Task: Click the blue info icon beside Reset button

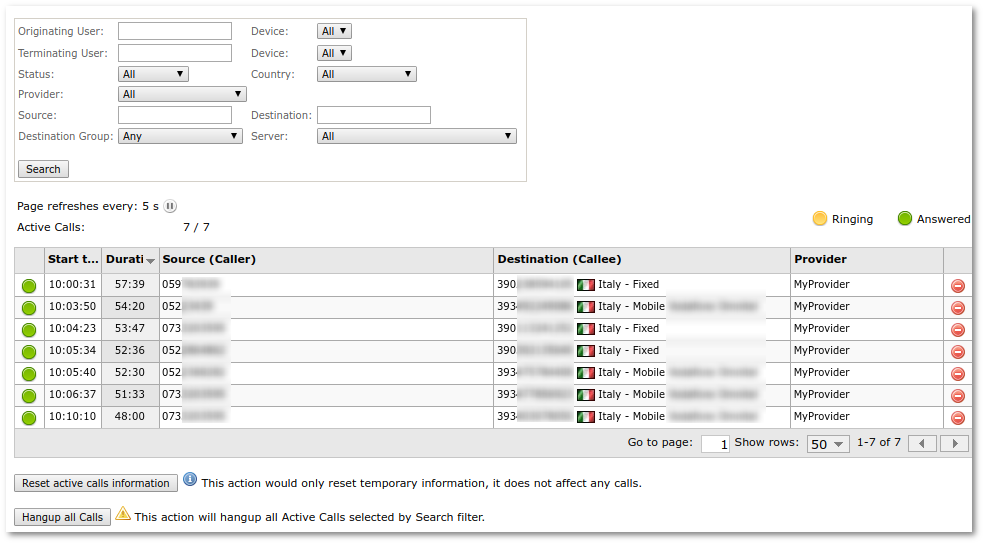Action: click(x=190, y=481)
